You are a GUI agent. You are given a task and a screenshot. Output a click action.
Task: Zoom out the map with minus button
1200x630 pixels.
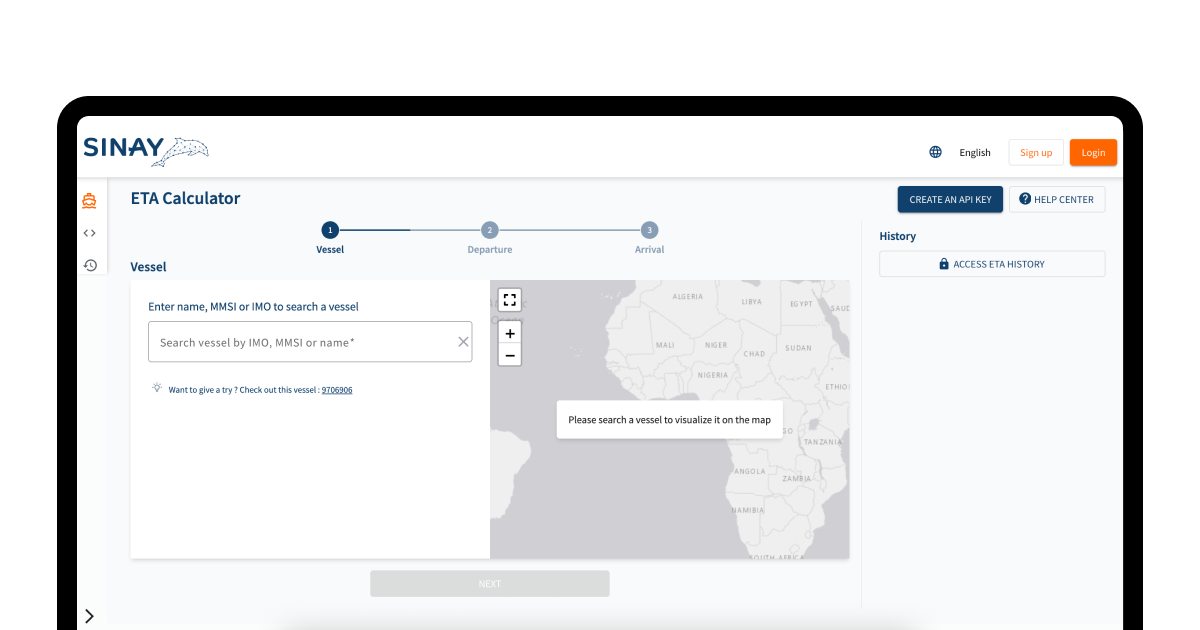click(510, 355)
